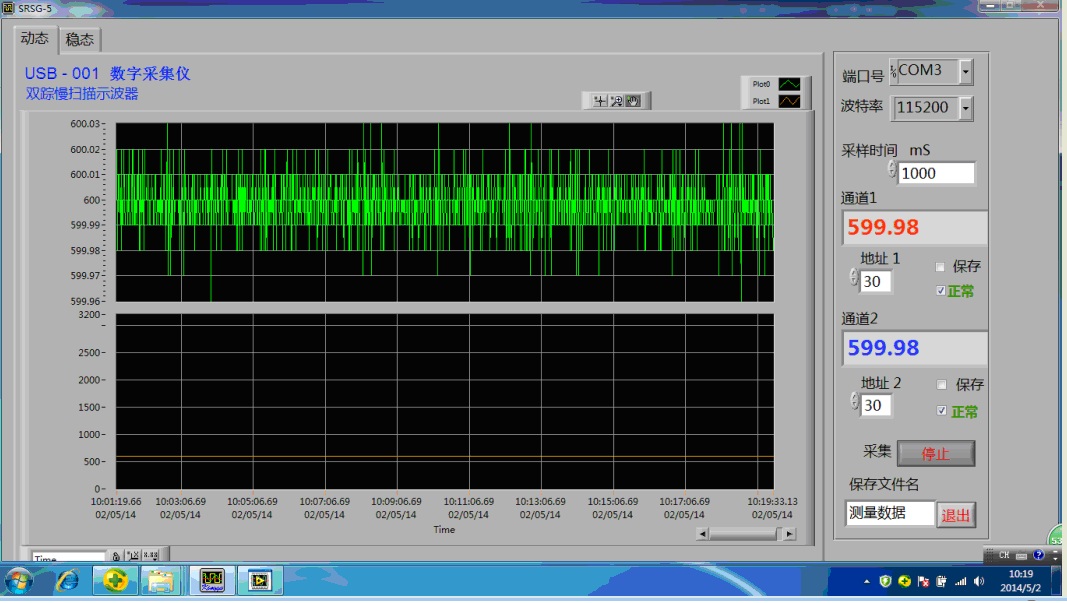Click the 360 tray icon

pyautogui.click(x=904, y=581)
